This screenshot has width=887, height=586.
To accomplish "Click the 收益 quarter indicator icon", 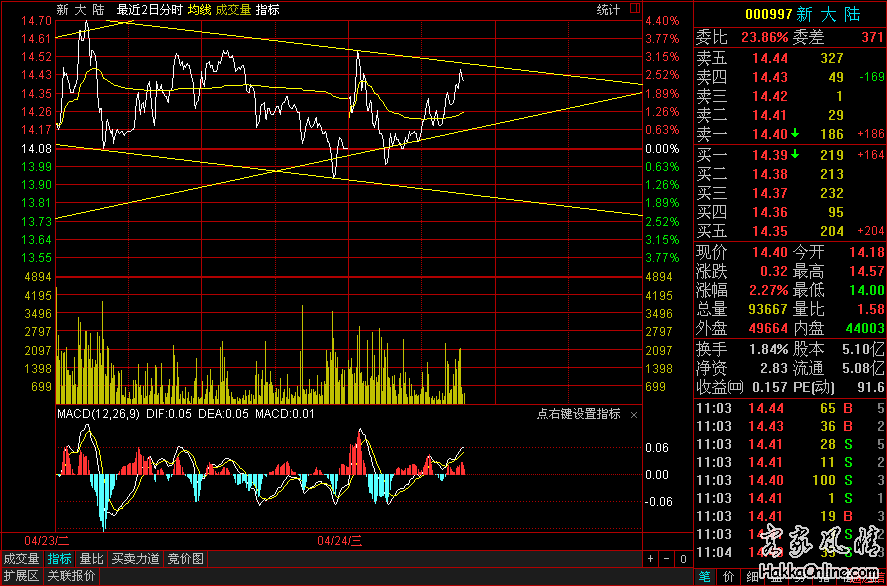I will [x=735, y=387].
